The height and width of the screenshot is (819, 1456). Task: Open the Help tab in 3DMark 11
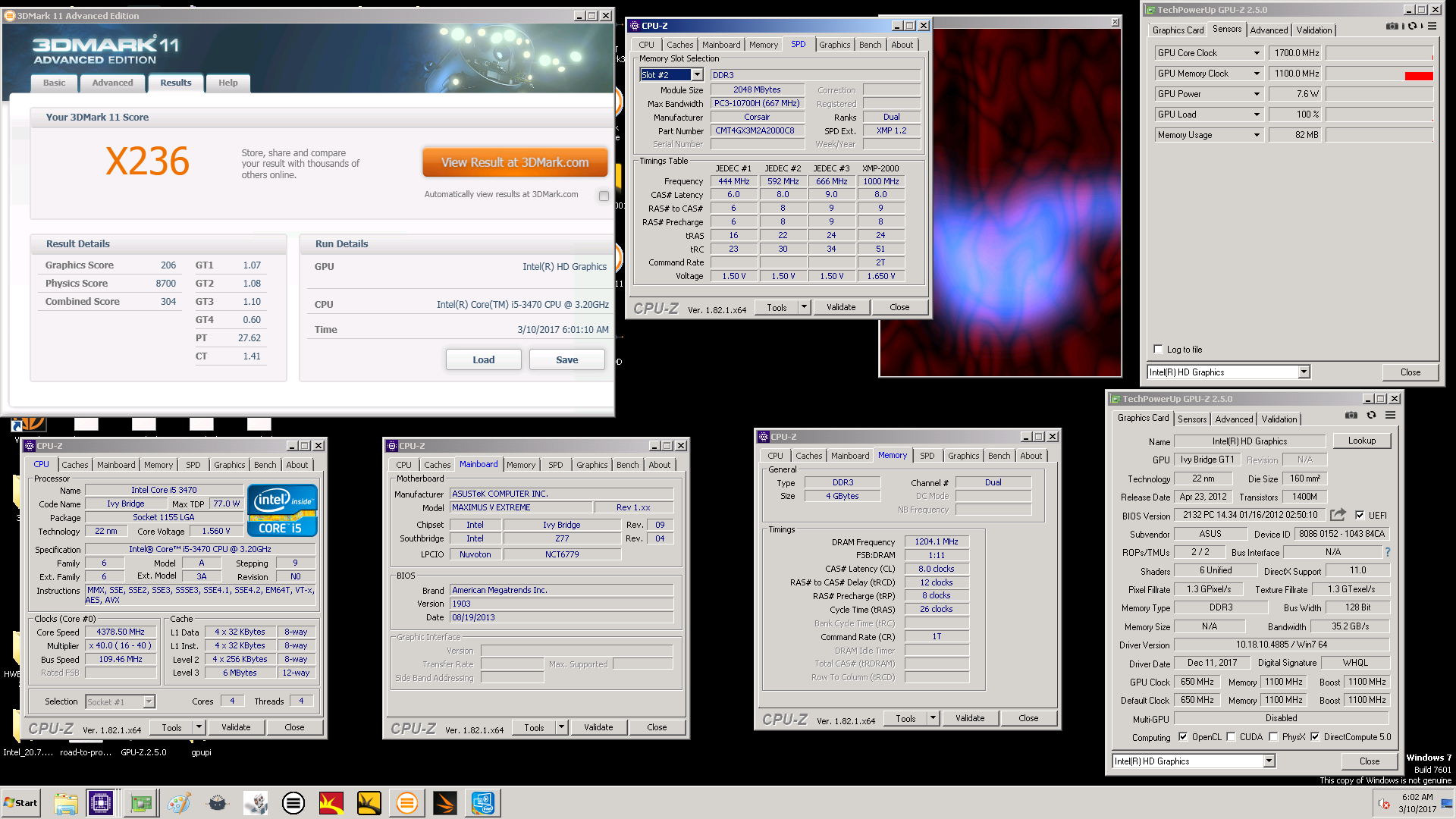click(x=228, y=83)
